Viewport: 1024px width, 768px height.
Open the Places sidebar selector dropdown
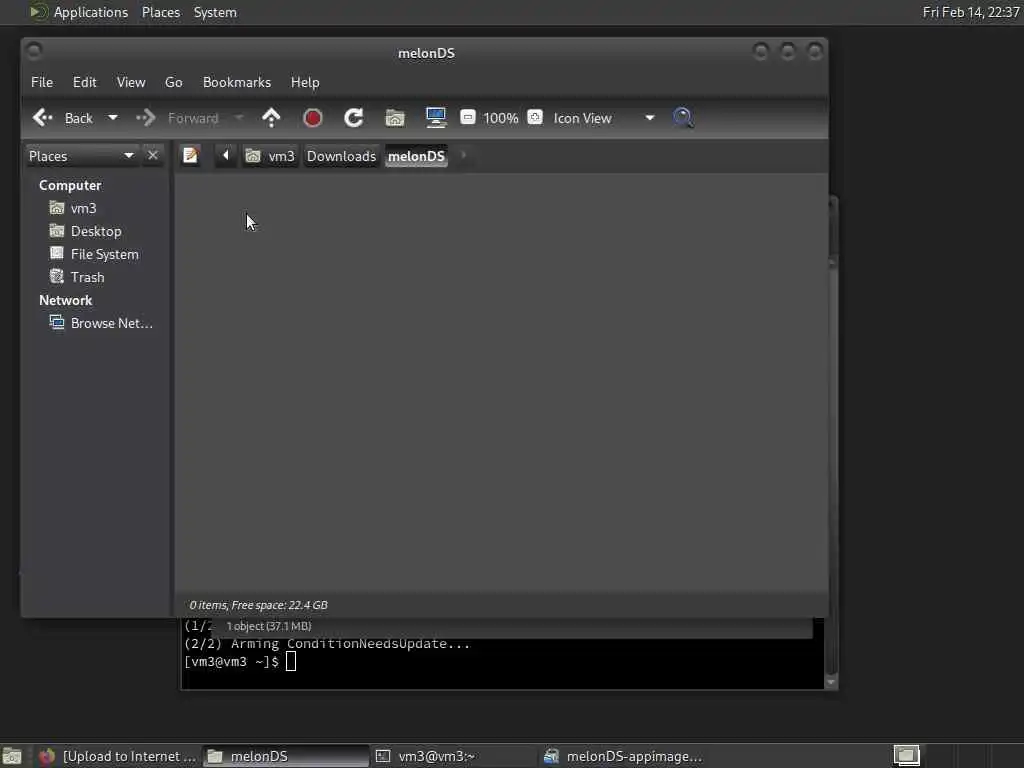81,156
